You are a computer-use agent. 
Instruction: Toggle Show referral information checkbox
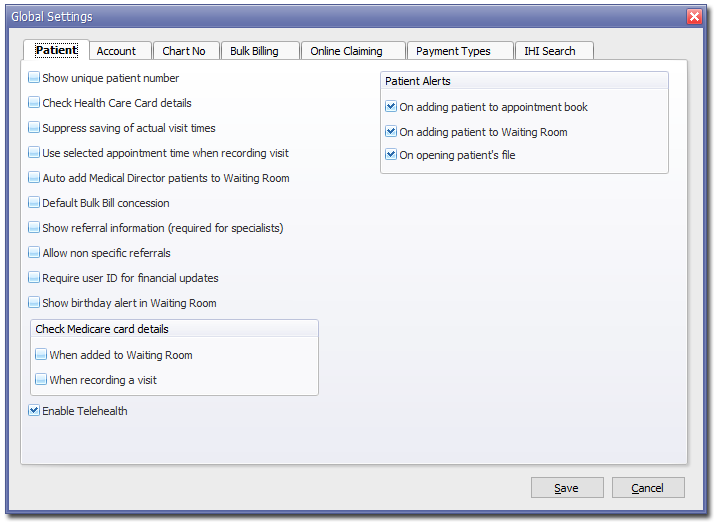pyautogui.click(x=34, y=228)
